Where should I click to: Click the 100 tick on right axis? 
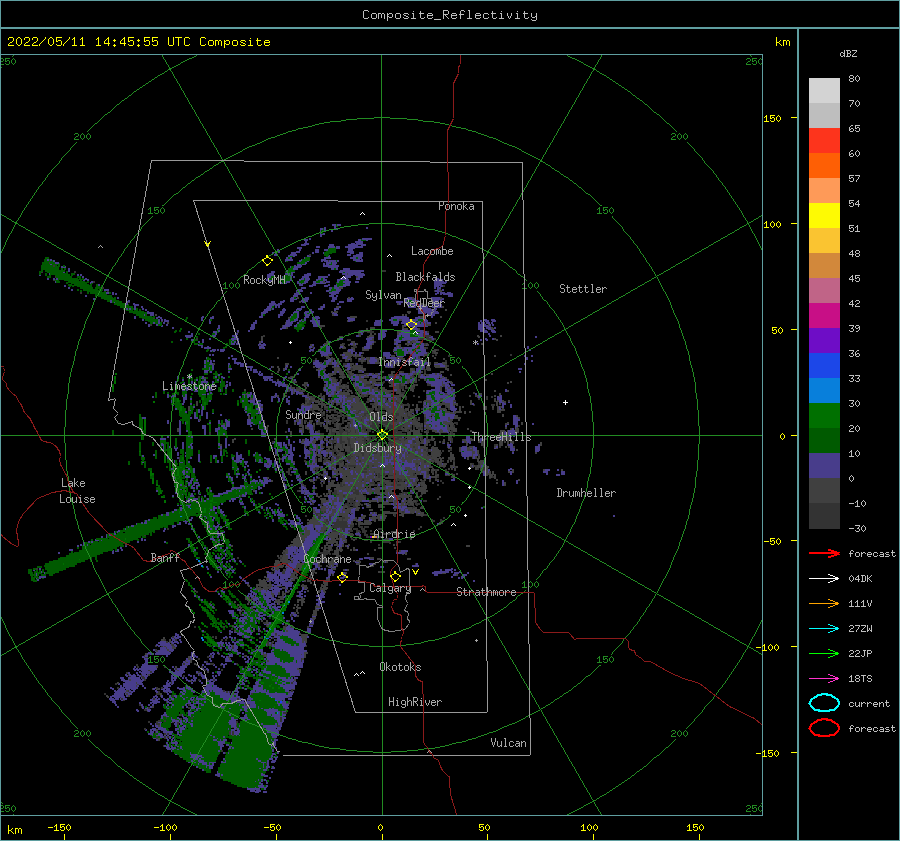point(772,224)
